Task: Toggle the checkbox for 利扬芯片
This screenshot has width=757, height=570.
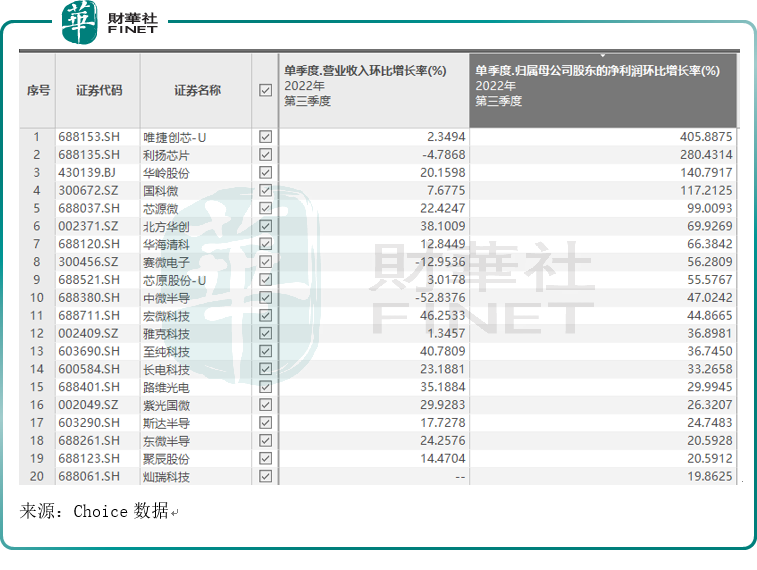Action: click(x=265, y=154)
